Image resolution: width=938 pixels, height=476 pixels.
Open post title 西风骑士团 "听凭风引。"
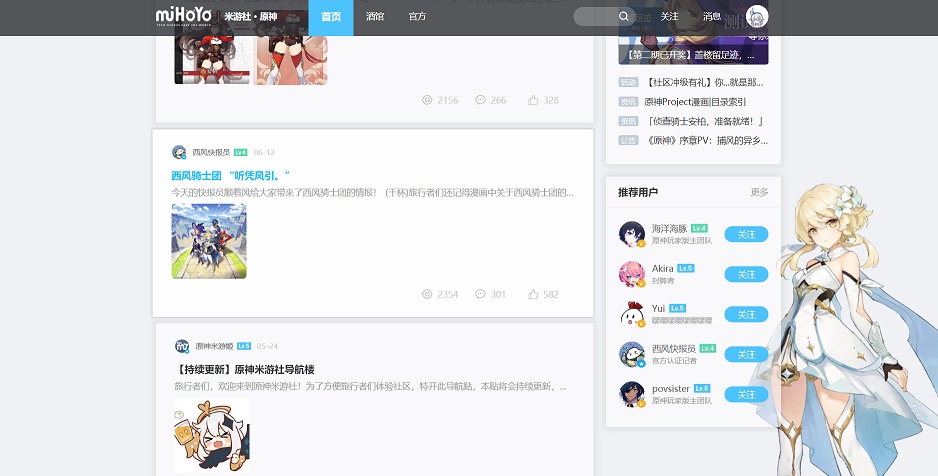(x=231, y=176)
